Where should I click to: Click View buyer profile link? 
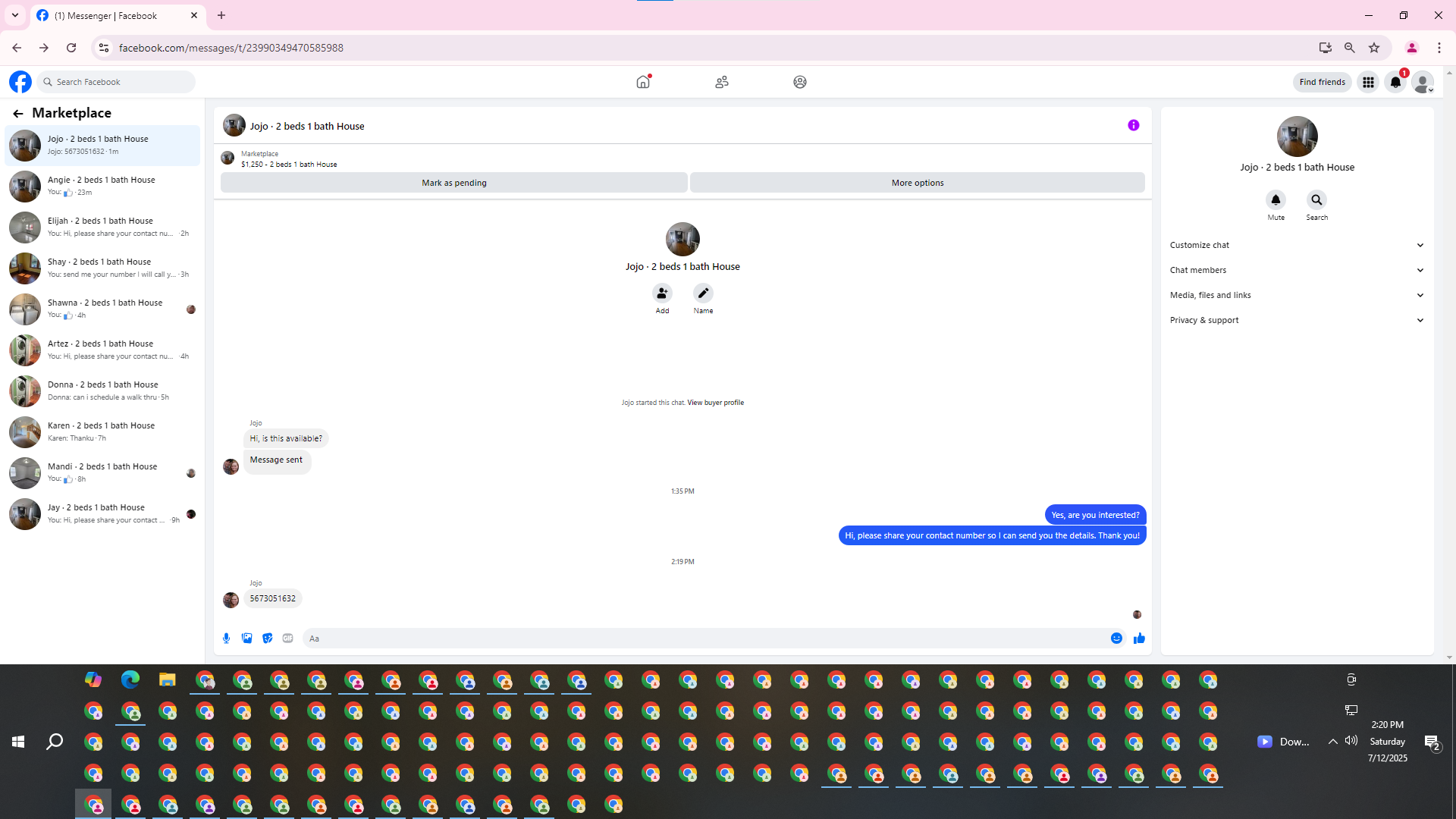[x=715, y=403]
